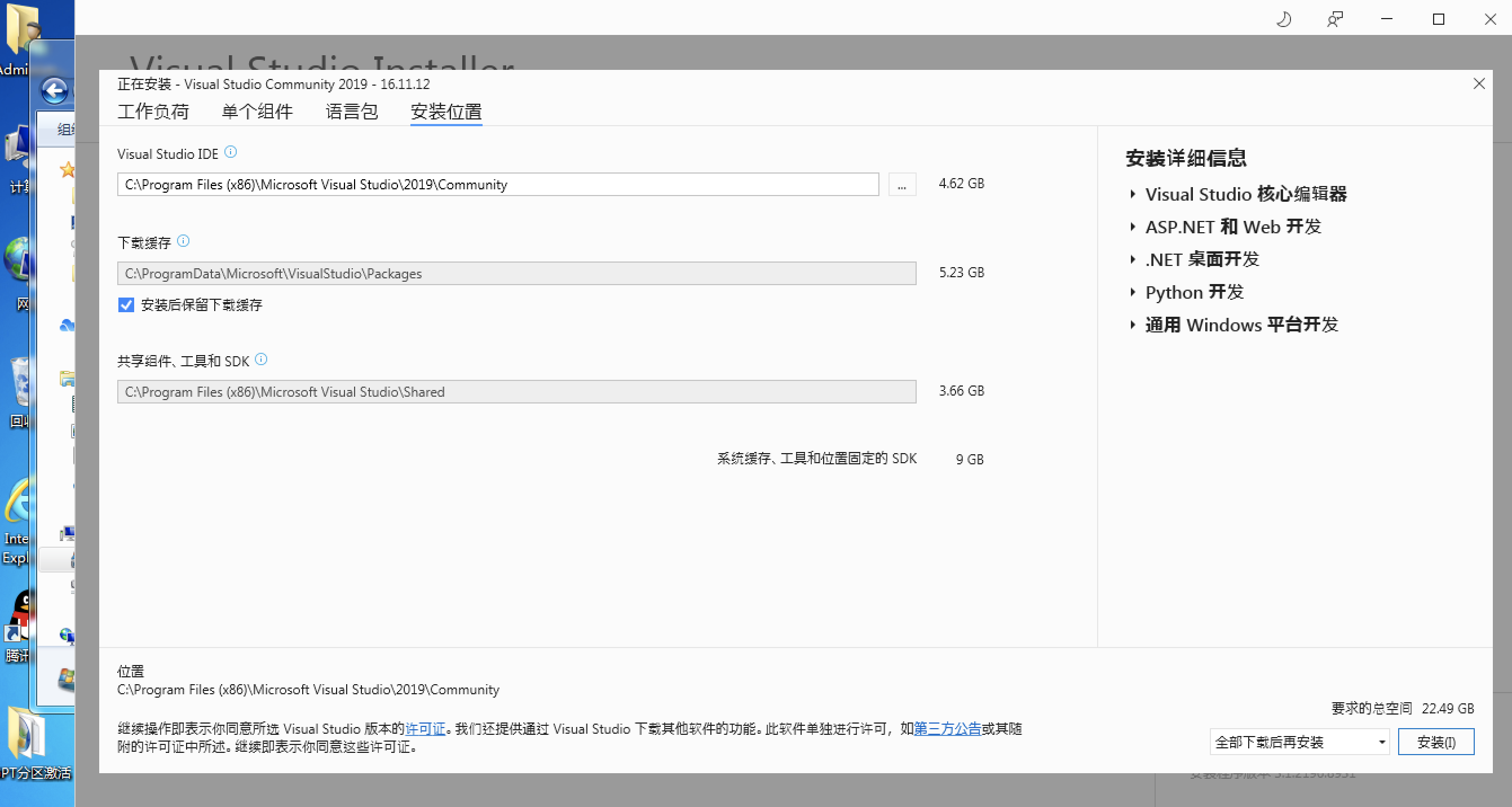
Task: Open the 第三方公告 link
Action: click(x=947, y=729)
